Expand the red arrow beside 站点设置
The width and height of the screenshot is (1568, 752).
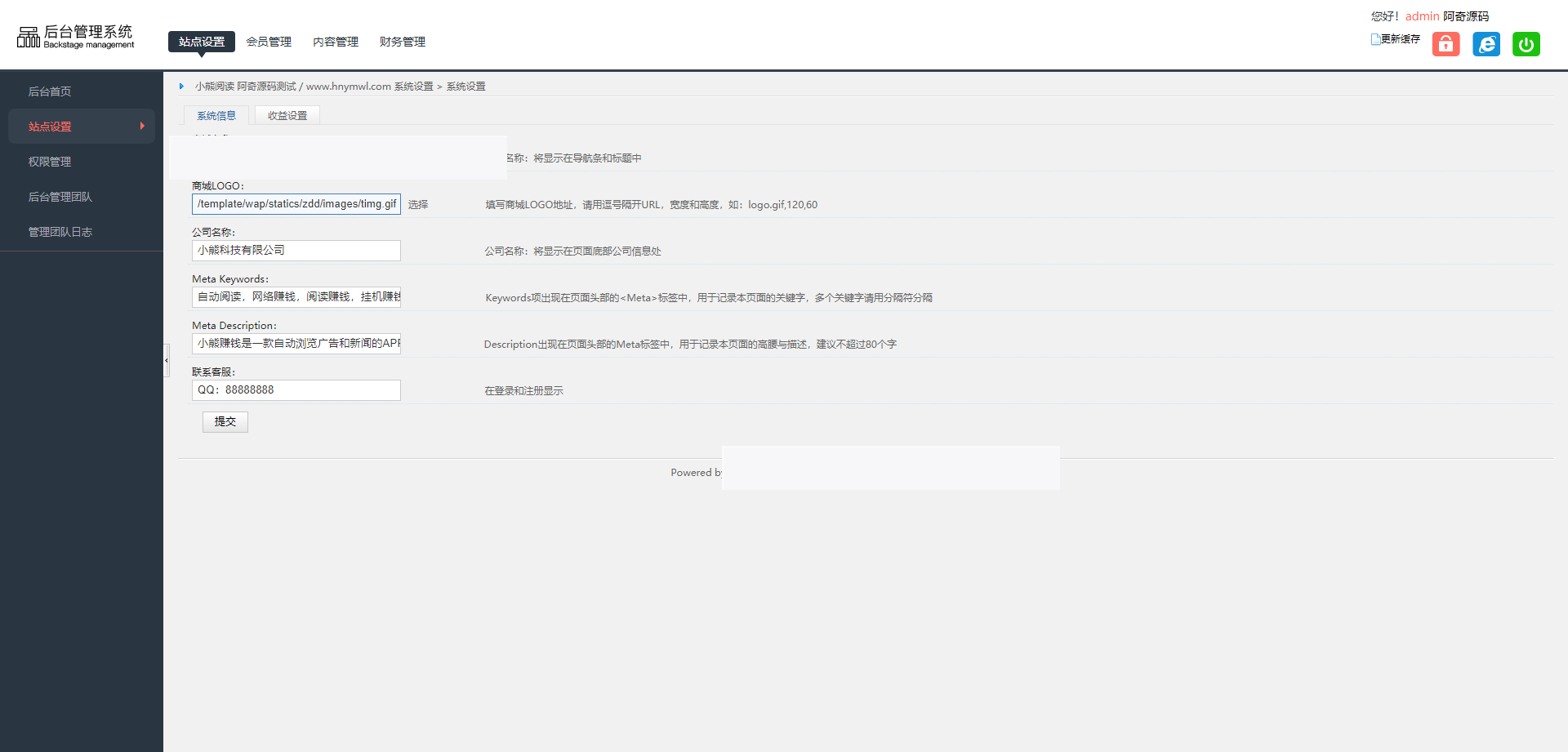[x=142, y=127]
